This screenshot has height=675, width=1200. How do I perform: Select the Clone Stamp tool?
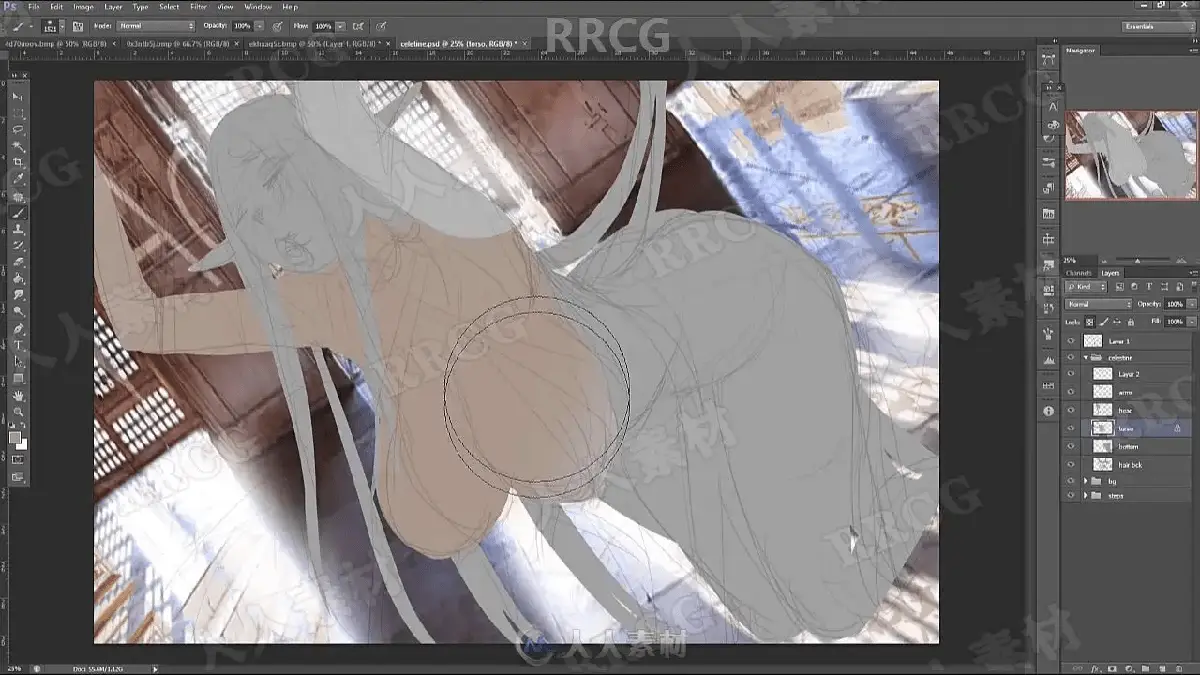17,229
